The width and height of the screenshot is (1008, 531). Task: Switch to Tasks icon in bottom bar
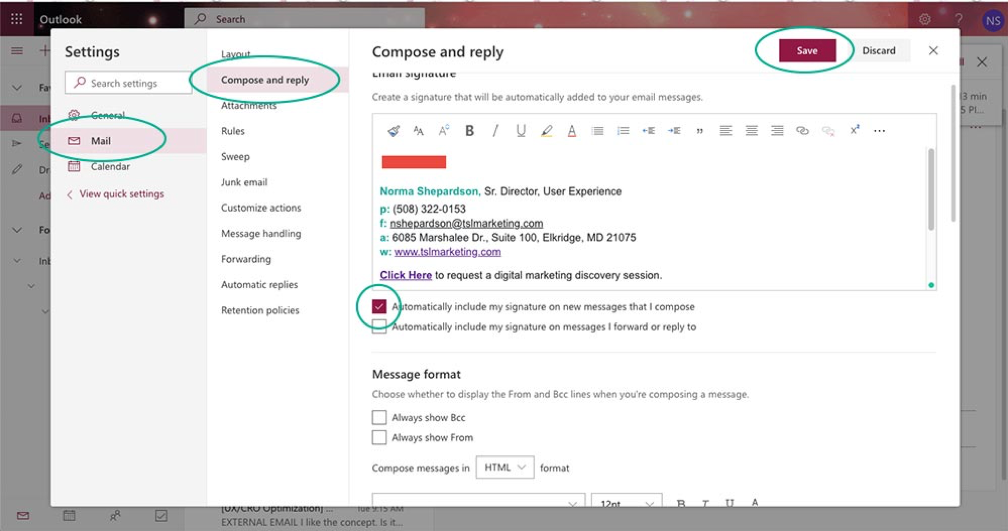pyautogui.click(x=161, y=516)
